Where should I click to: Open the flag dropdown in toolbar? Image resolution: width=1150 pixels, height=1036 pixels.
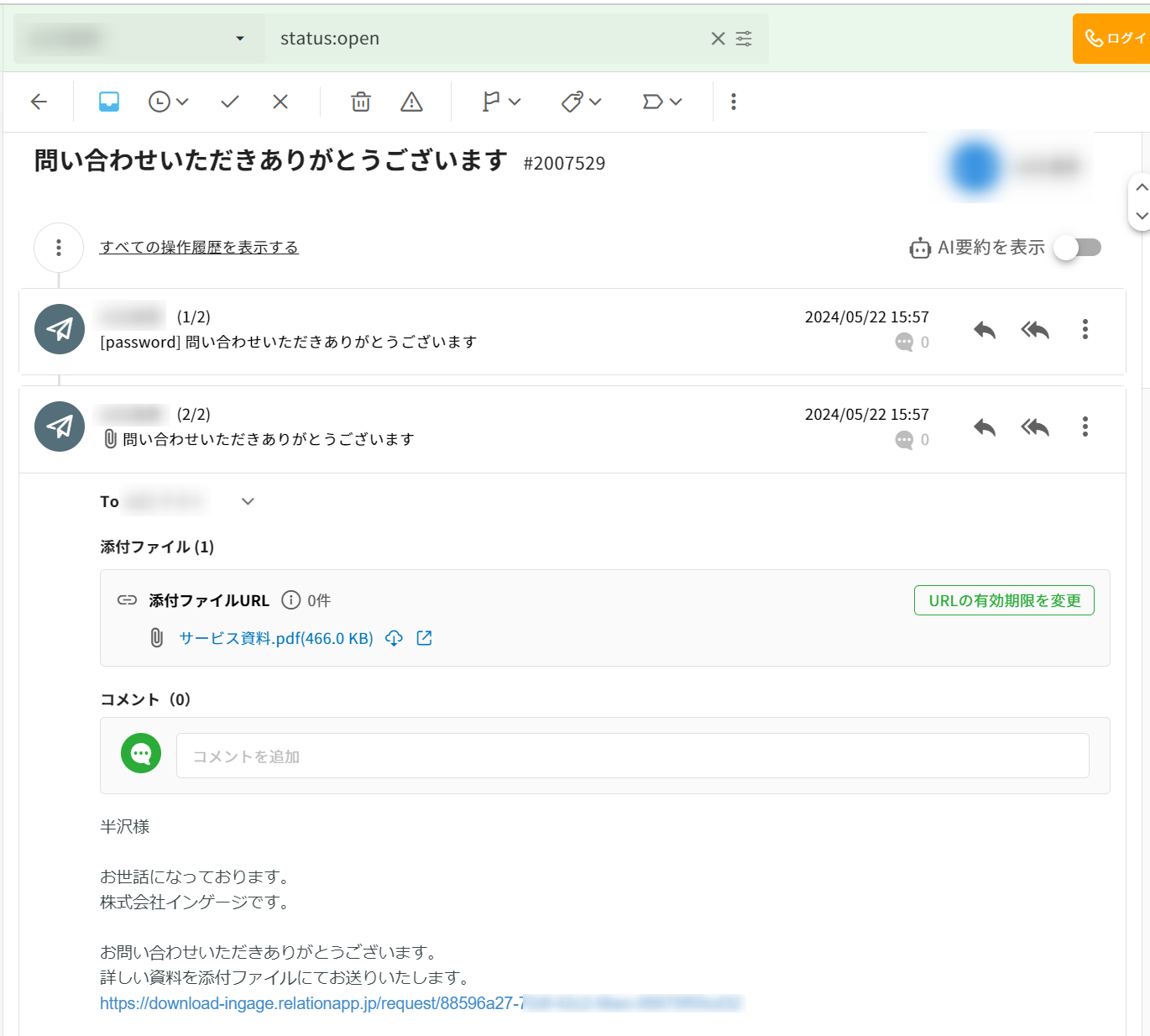point(502,102)
